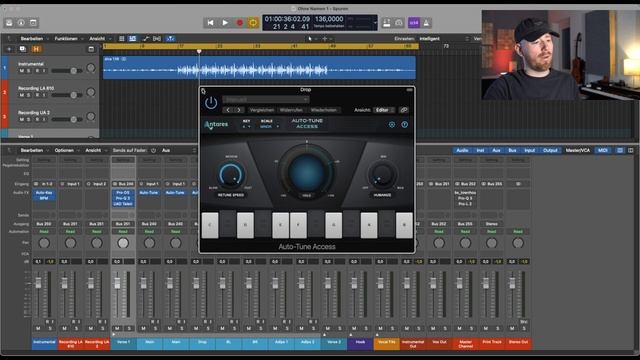Open the Auto-Tune Key dropdown
640x360 pixels.
[246, 127]
